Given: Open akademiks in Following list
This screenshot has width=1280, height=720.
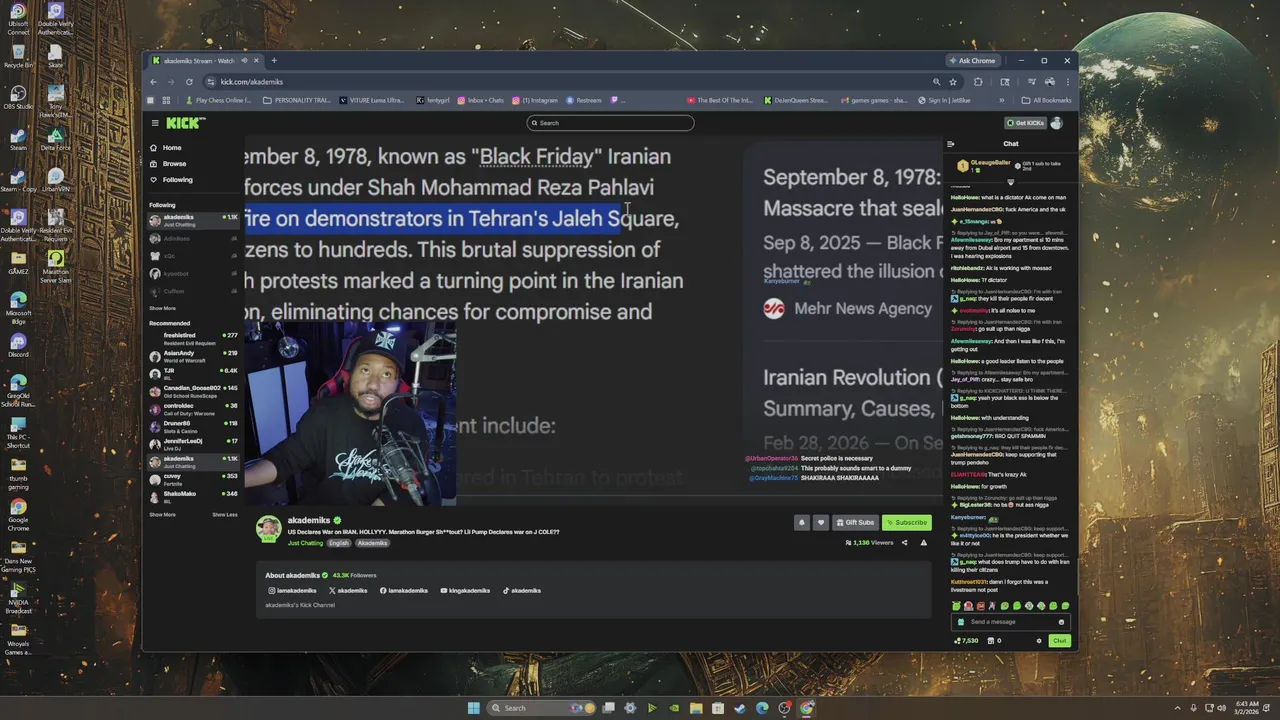Looking at the screenshot, I should point(193,220).
